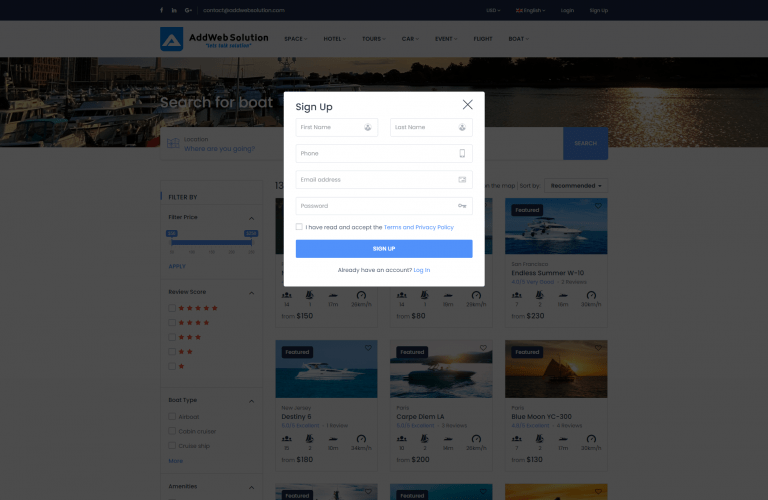This screenshot has width=768, height=500.
Task: Favorite the Carpe Diem LA boat
Action: [483, 348]
